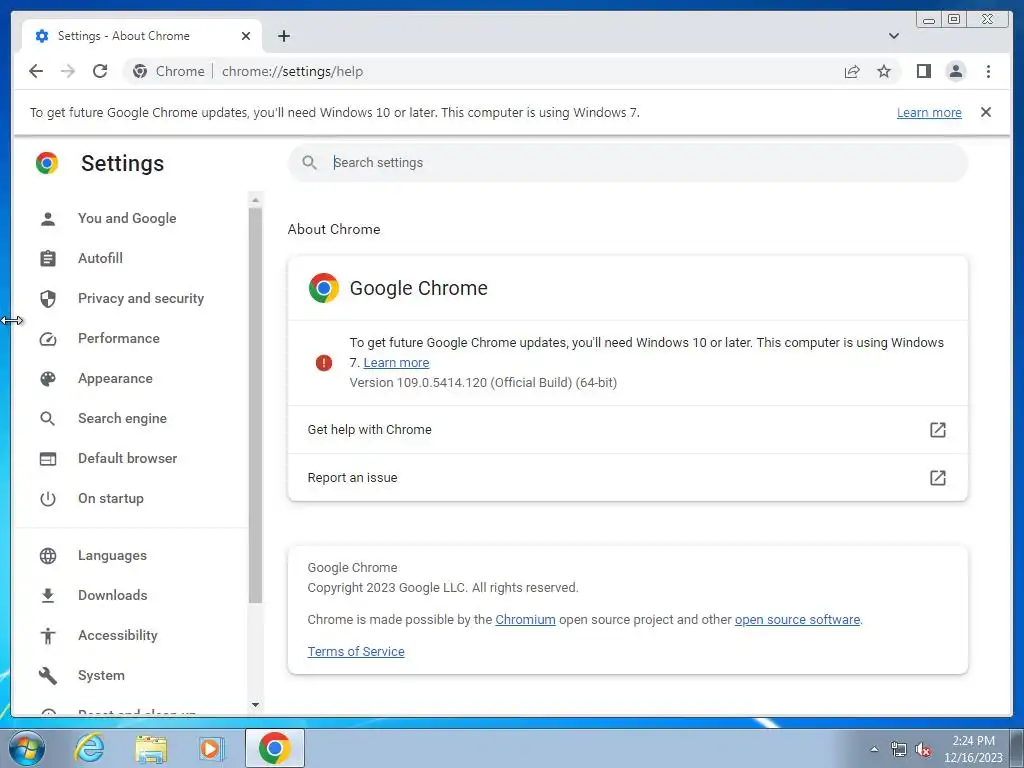This screenshot has height=768, width=1024.
Task: Open the Windows Start menu
Action: [x=27, y=748]
